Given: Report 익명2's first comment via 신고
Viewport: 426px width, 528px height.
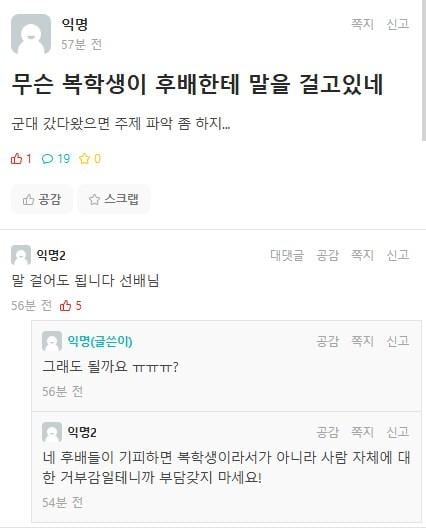Looking at the screenshot, I should click(398, 255).
